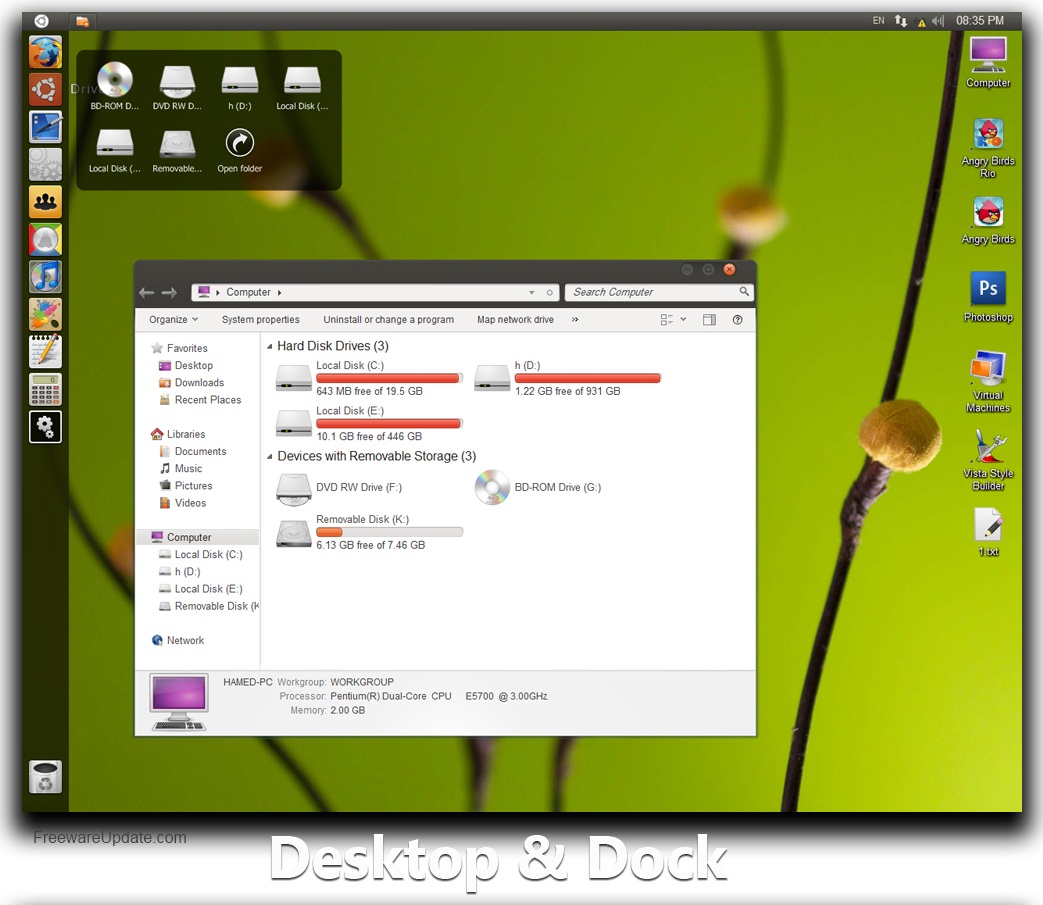Launch Firefox from the dock

(45, 51)
